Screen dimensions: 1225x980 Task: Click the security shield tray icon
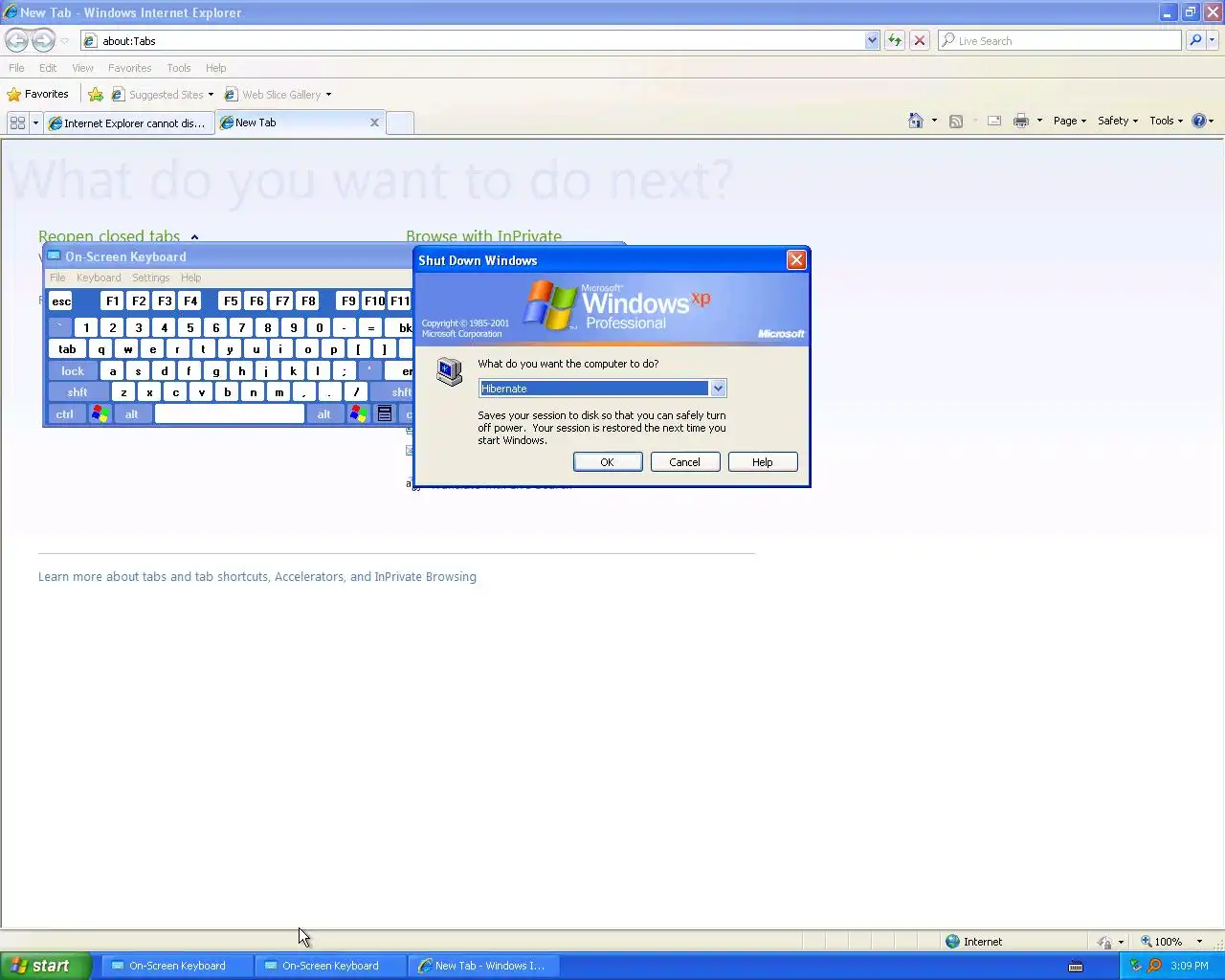(1135, 966)
